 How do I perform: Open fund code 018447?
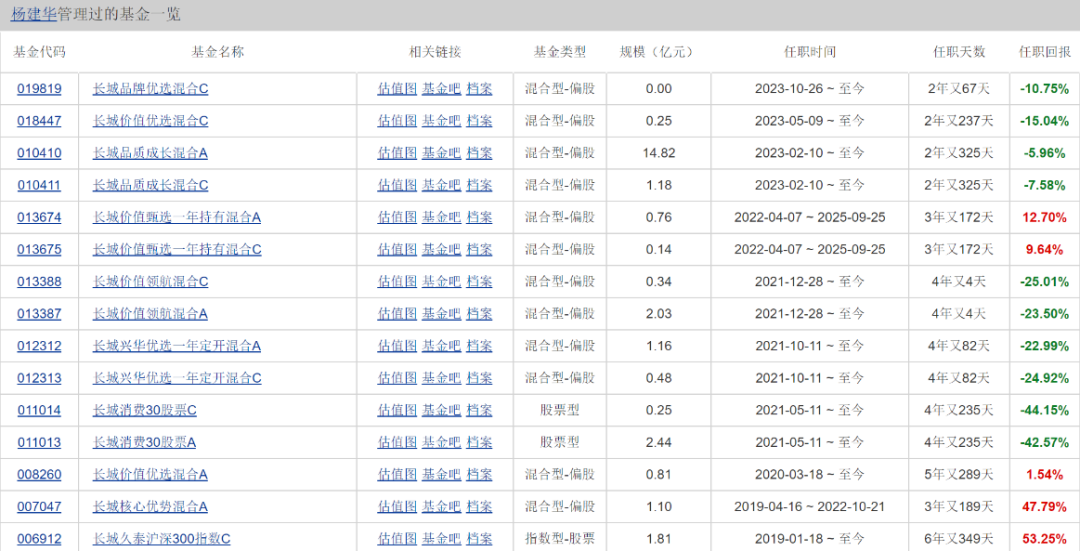tap(39, 121)
